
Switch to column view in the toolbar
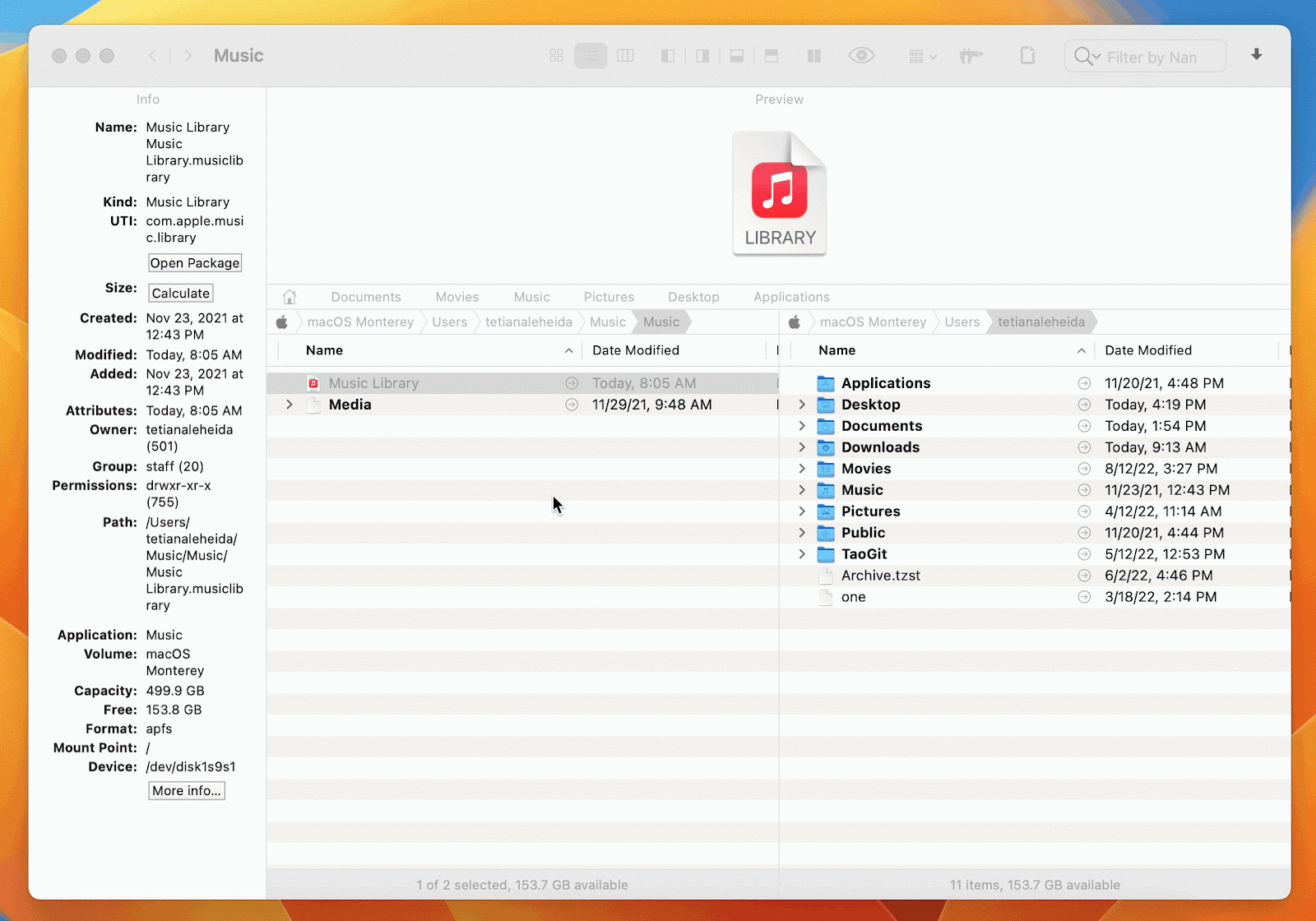click(x=625, y=55)
